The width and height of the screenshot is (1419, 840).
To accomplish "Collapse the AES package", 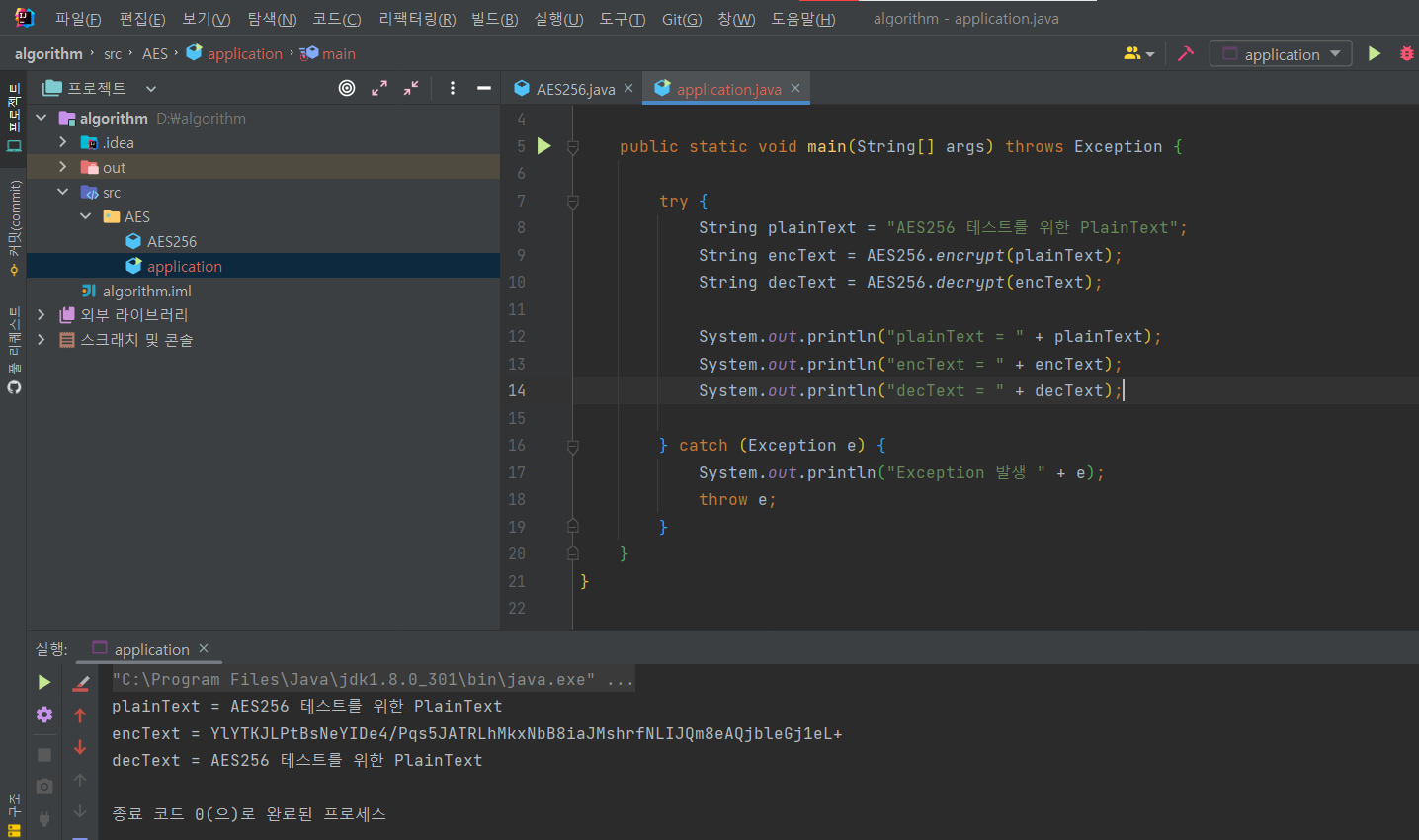I will (86, 216).
